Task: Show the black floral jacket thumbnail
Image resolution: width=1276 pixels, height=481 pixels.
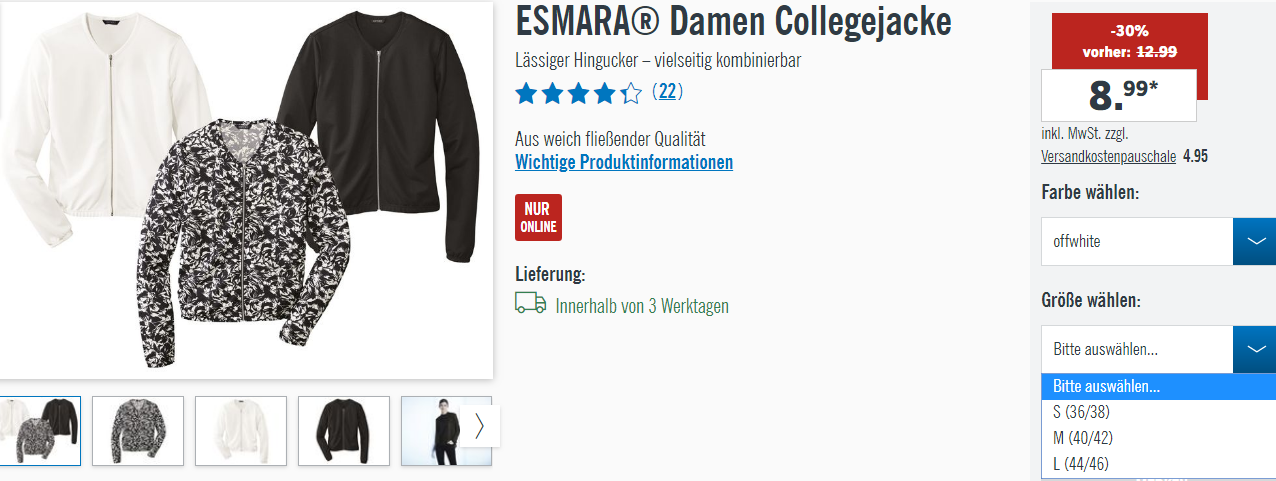Action: point(138,431)
